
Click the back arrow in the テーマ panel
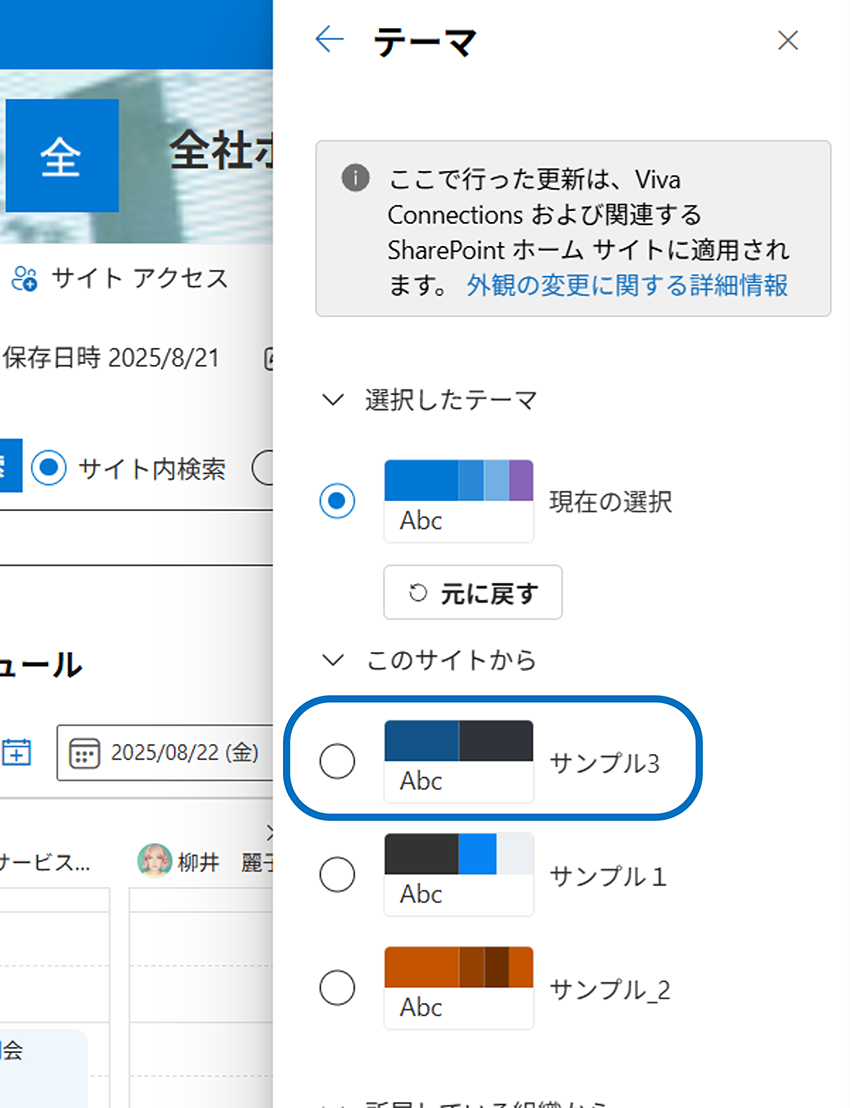(329, 40)
